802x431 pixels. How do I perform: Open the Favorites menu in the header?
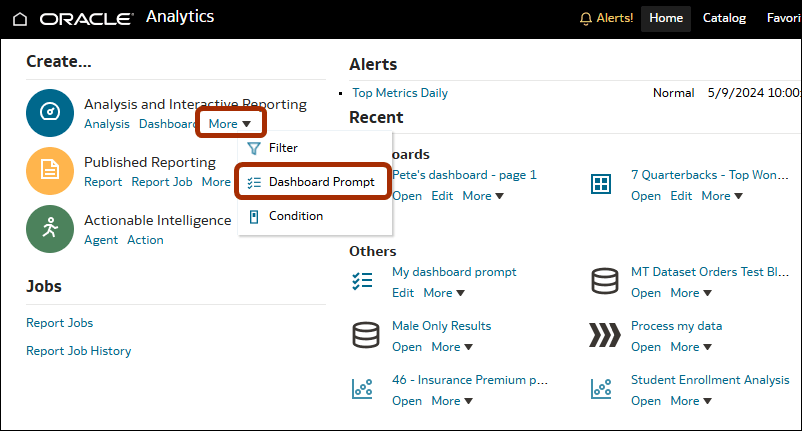(784, 18)
